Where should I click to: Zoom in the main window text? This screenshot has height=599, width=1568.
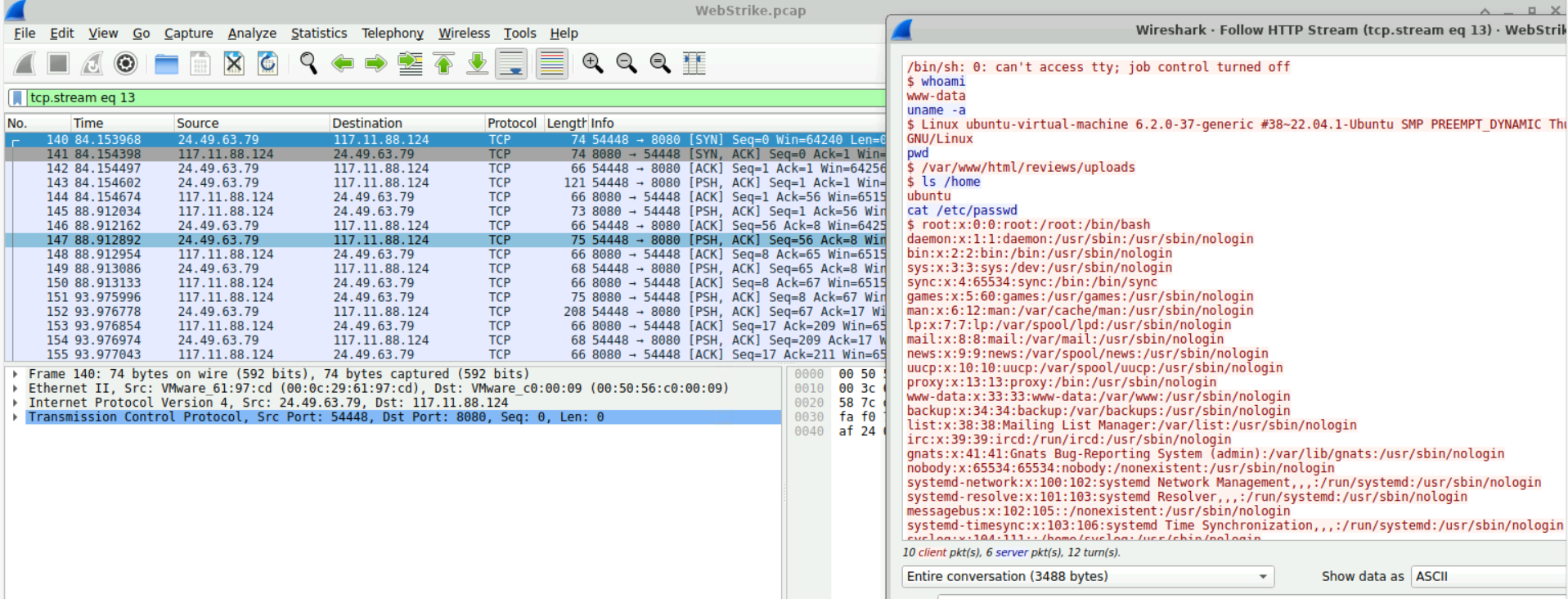pos(592,63)
